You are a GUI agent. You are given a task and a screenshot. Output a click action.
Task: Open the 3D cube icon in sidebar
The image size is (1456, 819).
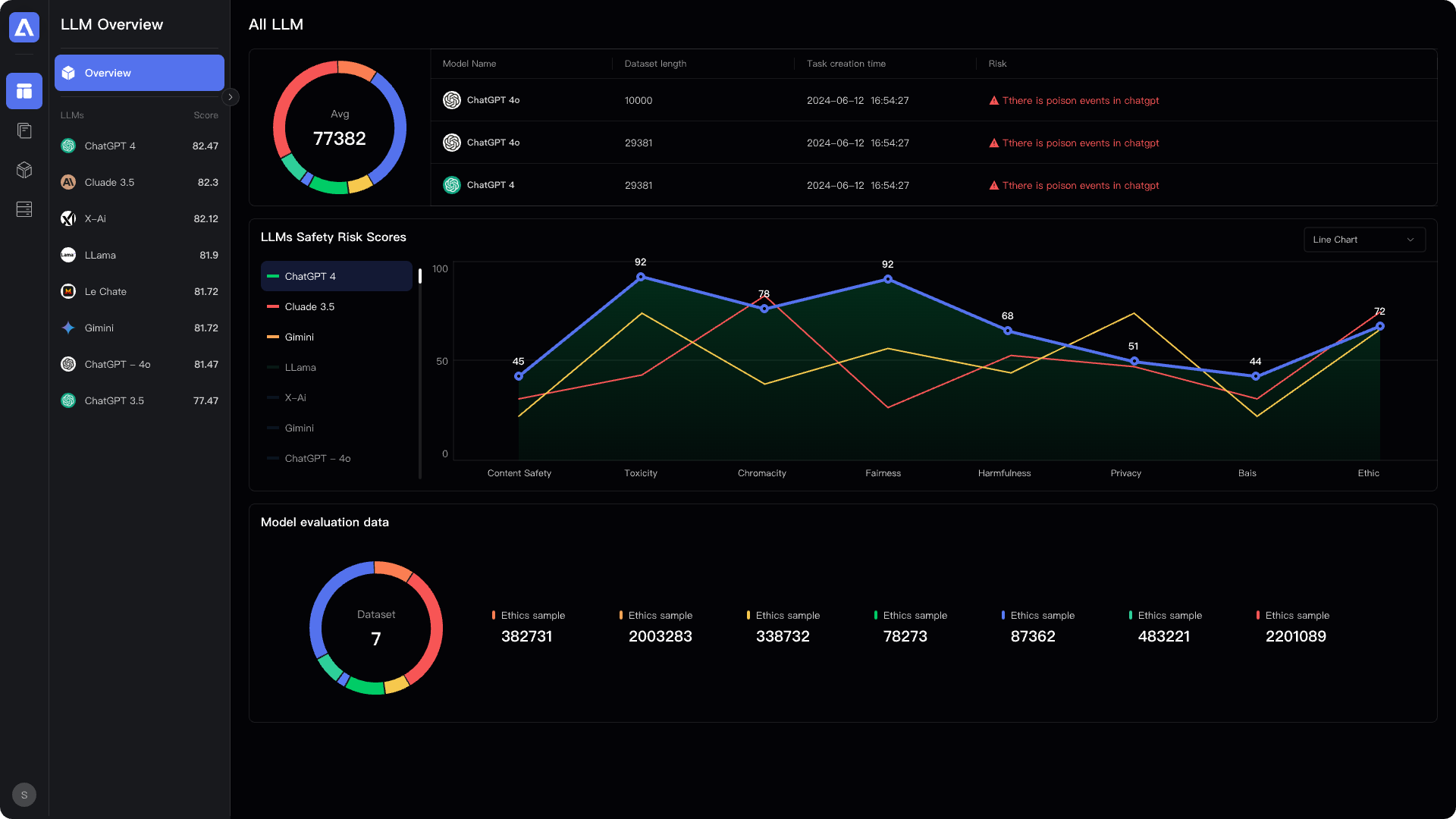(24, 170)
